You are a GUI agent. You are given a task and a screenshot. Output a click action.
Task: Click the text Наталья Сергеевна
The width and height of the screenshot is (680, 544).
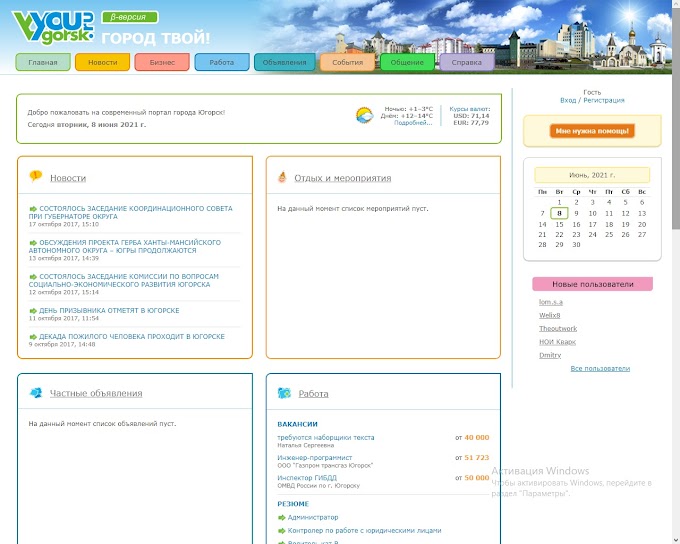tap(306, 445)
